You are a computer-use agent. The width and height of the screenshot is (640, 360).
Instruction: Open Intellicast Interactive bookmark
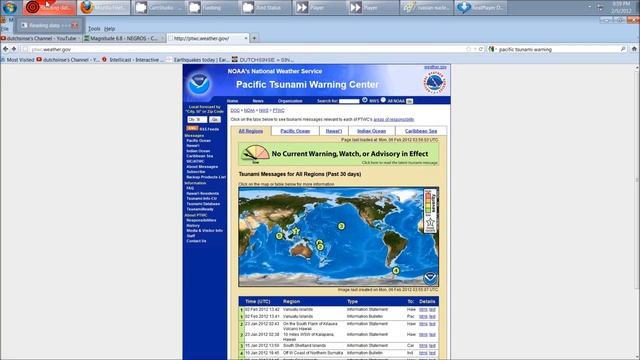click(x=133, y=60)
